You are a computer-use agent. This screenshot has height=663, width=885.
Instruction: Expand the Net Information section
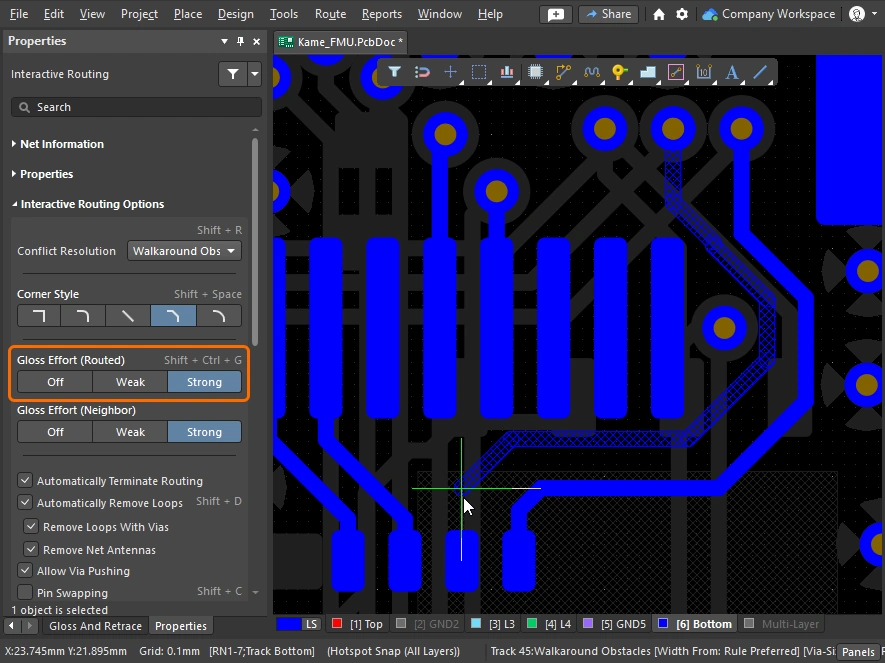pyautogui.click(x=61, y=144)
